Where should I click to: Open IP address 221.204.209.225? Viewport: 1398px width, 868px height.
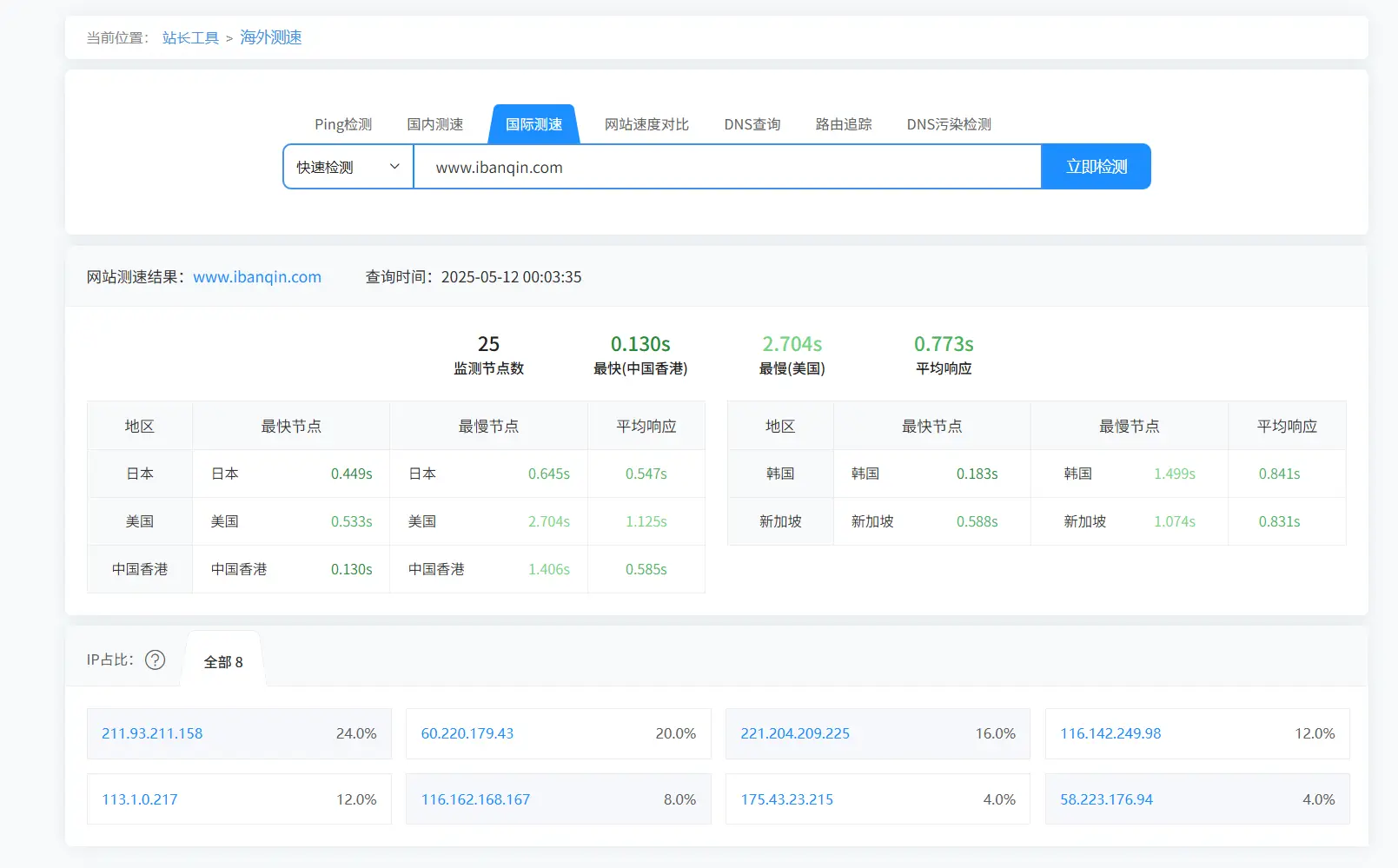(x=795, y=733)
